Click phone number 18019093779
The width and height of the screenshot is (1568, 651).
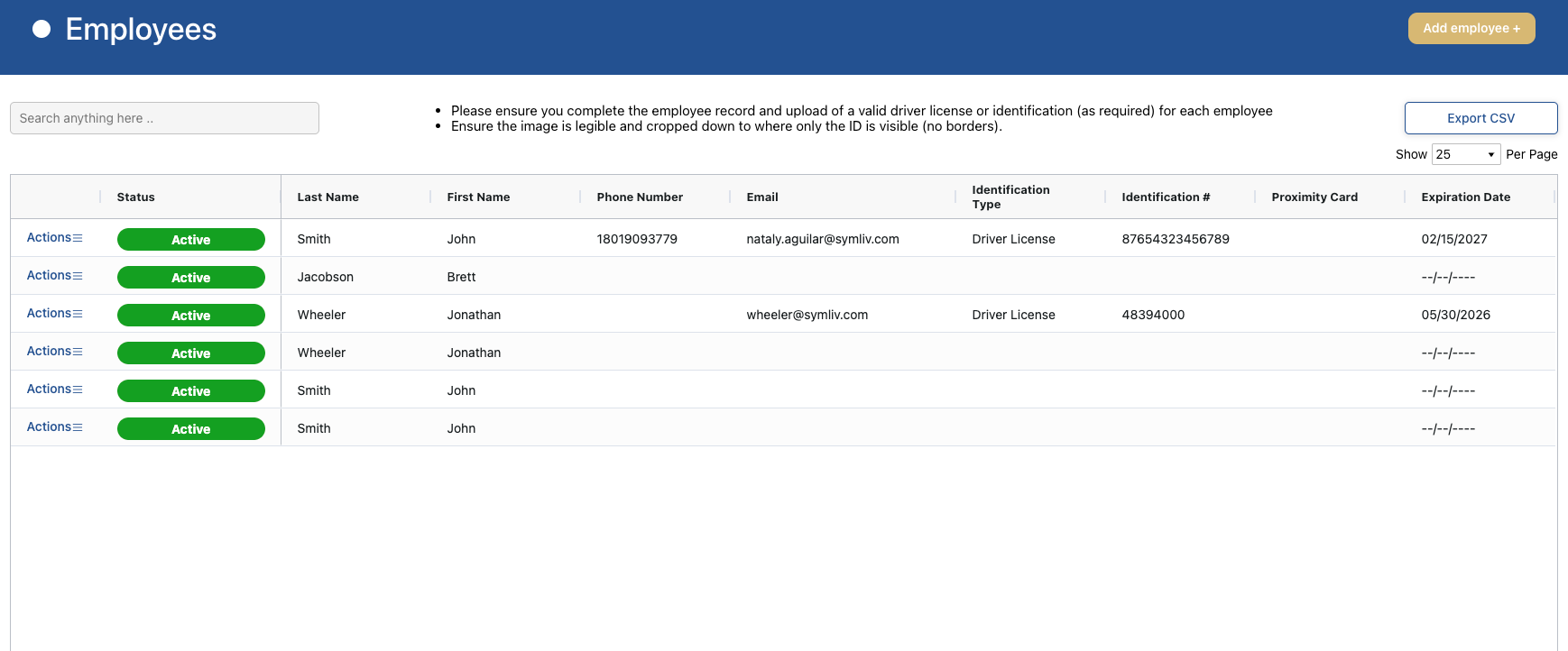[x=637, y=239]
